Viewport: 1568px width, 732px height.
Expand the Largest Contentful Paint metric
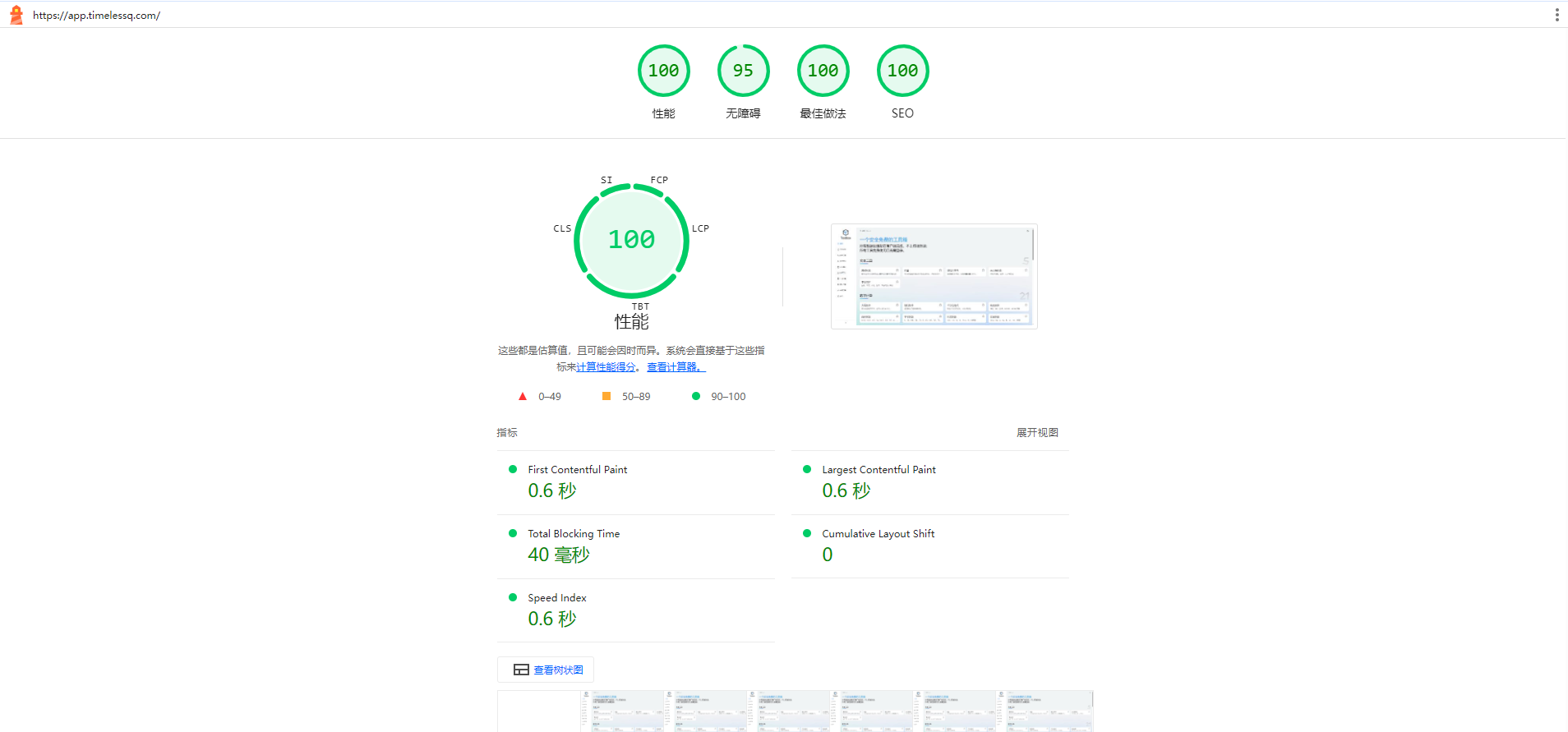[x=930, y=482]
